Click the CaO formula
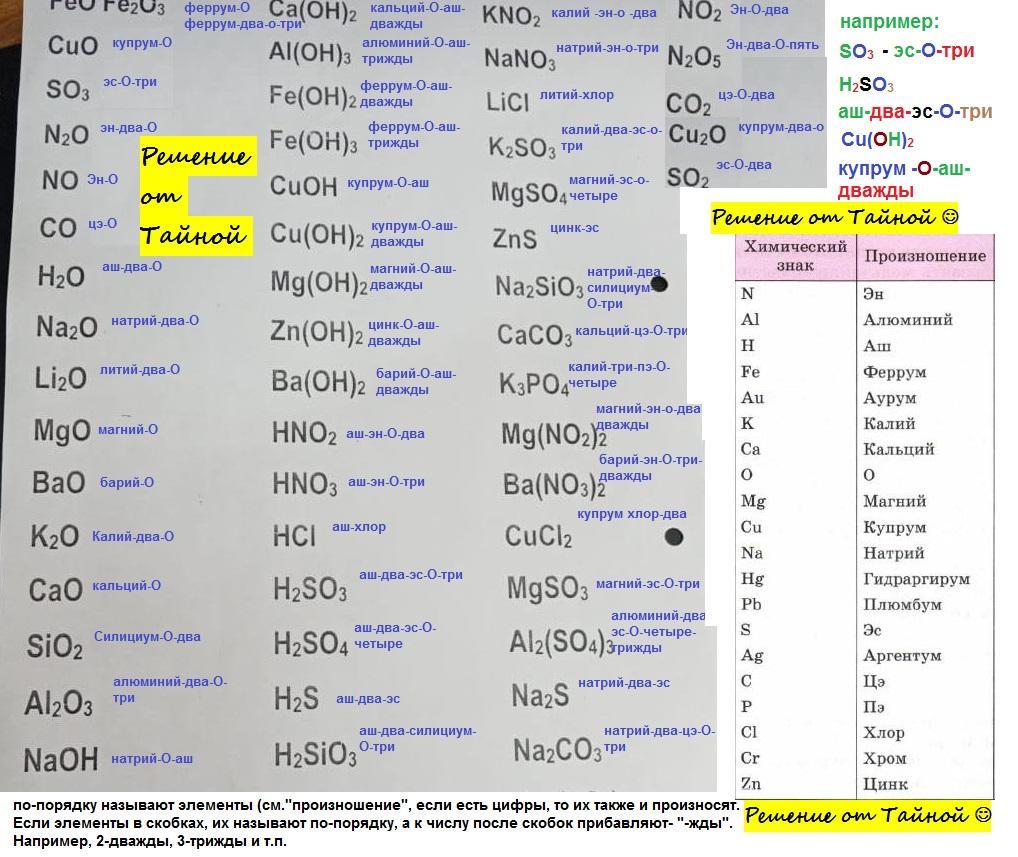The image size is (1018, 857). [55, 590]
